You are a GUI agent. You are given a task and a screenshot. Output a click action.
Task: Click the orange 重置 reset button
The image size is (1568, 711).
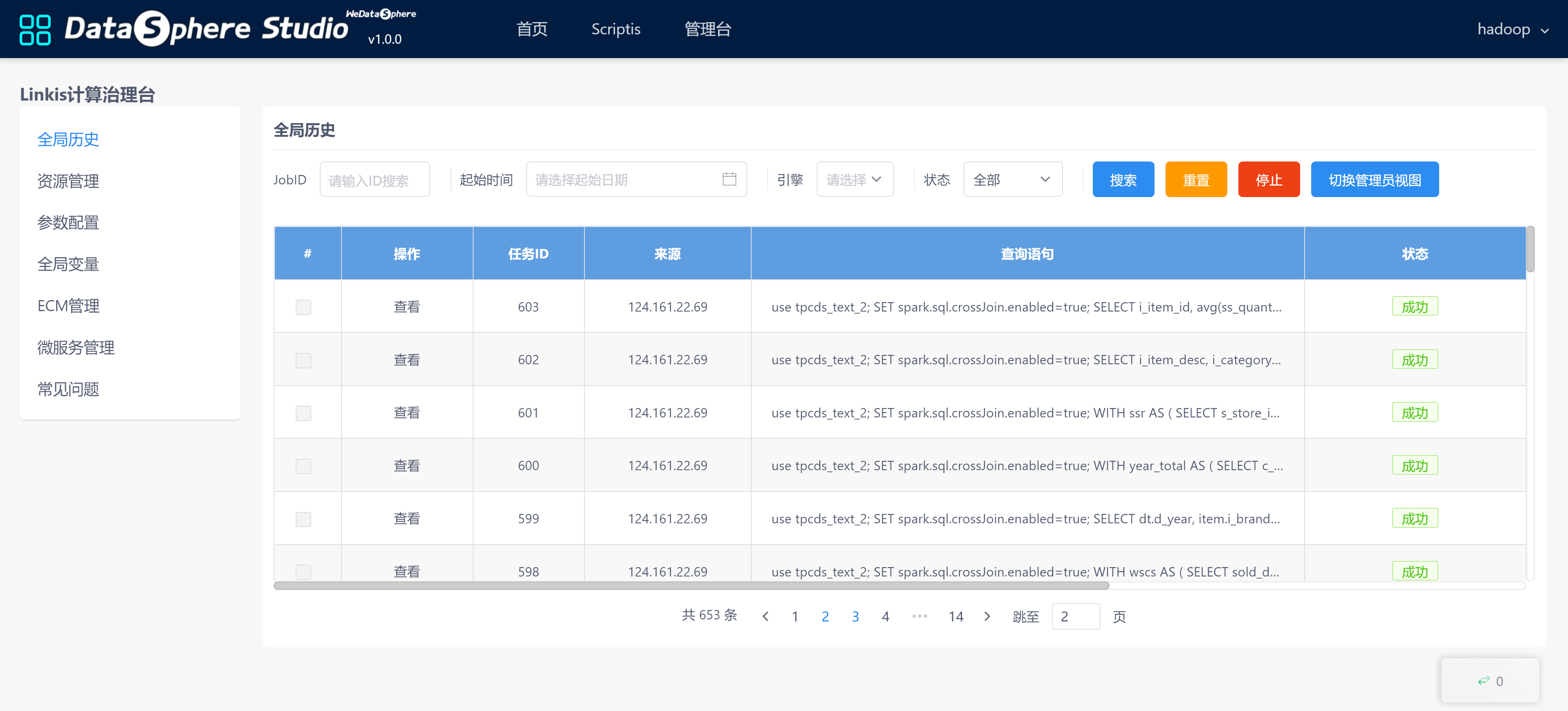click(1195, 179)
